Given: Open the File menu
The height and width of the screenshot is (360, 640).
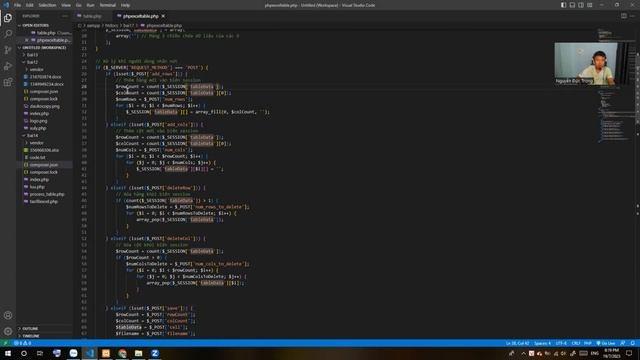Looking at the screenshot, I should [x=18, y=5].
